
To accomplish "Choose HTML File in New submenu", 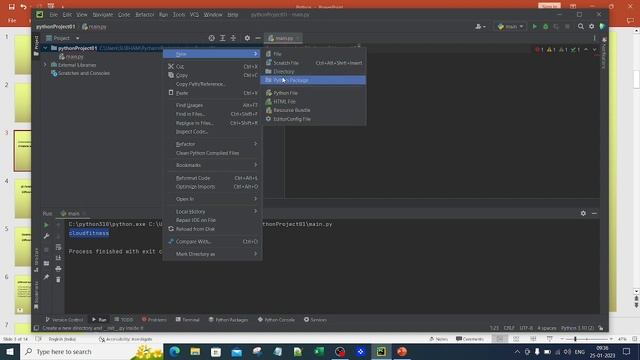I will pyautogui.click(x=313, y=102).
